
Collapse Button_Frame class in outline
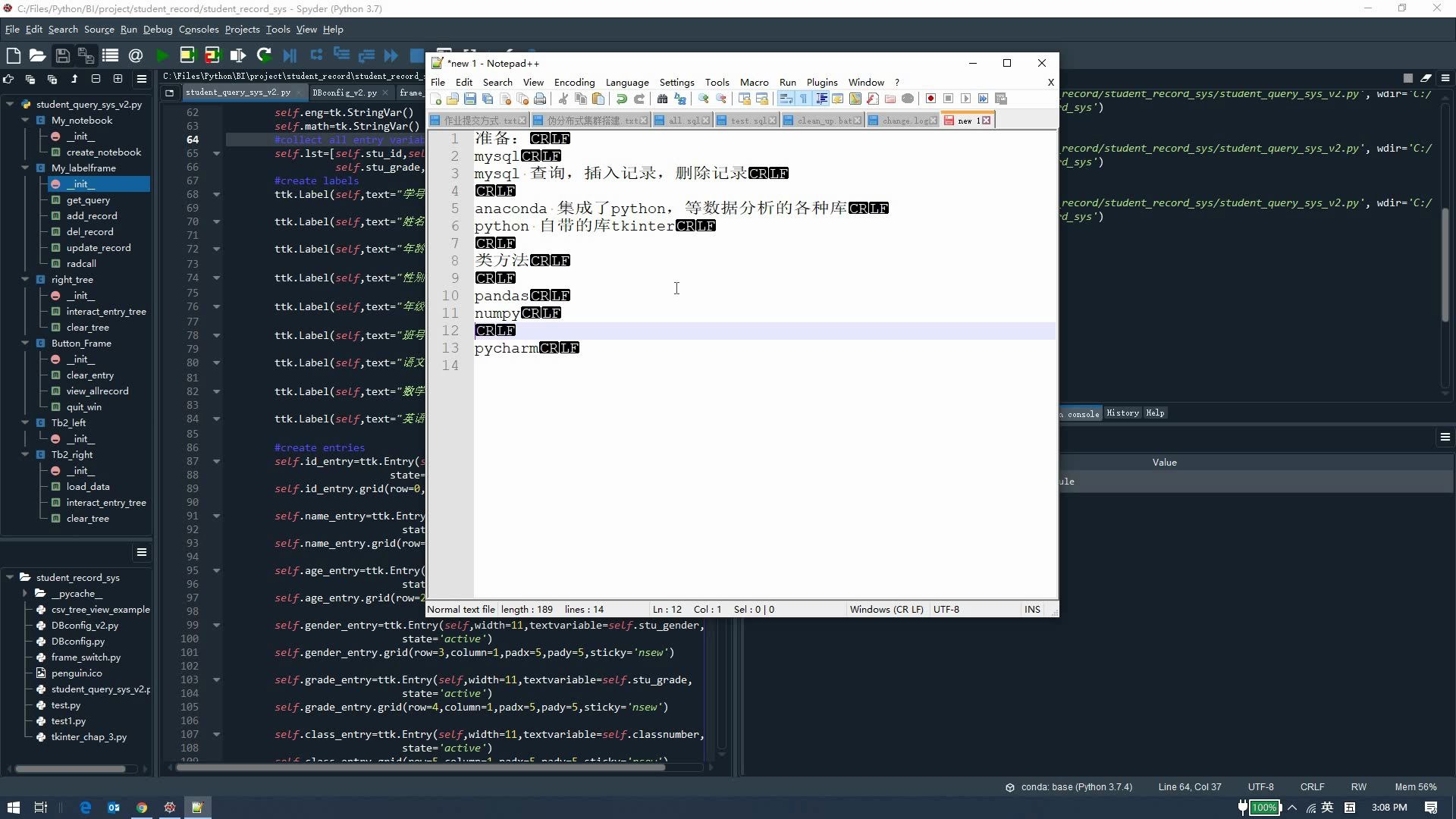[25, 344]
